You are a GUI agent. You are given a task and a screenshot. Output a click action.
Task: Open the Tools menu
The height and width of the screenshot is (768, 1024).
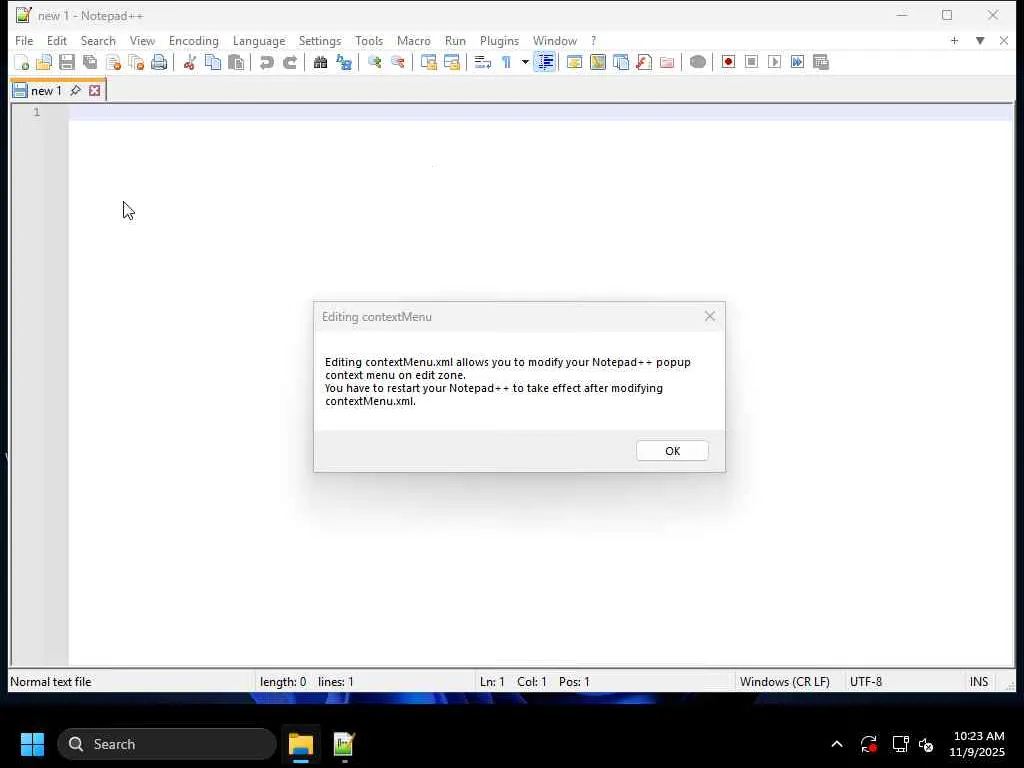point(369,40)
